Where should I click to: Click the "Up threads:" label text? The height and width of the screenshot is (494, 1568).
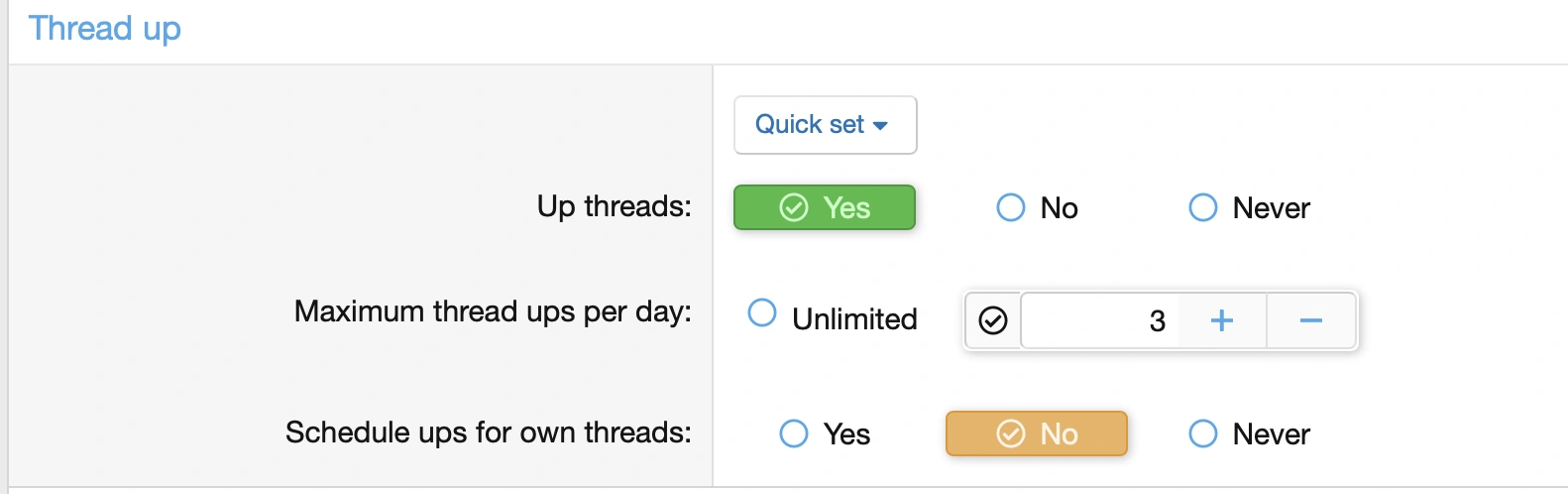[x=614, y=206]
